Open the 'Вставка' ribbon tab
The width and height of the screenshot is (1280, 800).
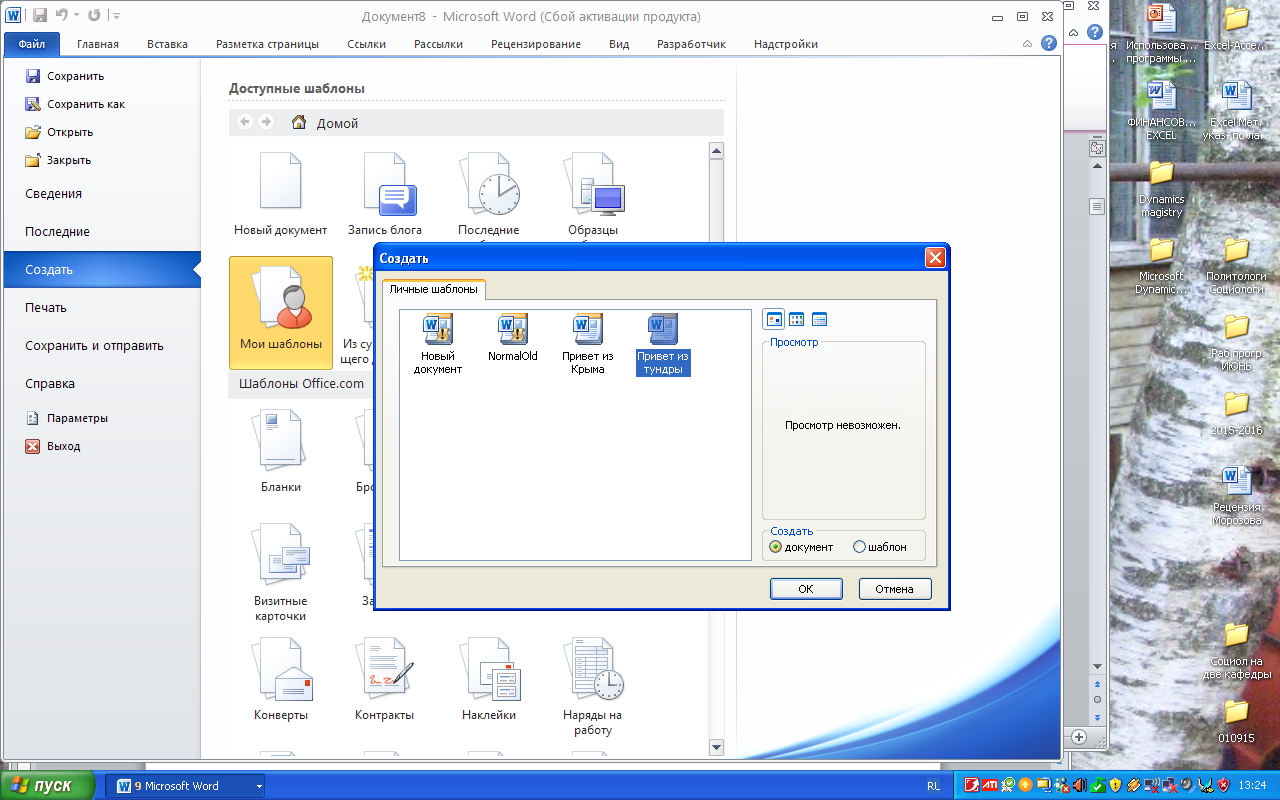pyautogui.click(x=167, y=44)
